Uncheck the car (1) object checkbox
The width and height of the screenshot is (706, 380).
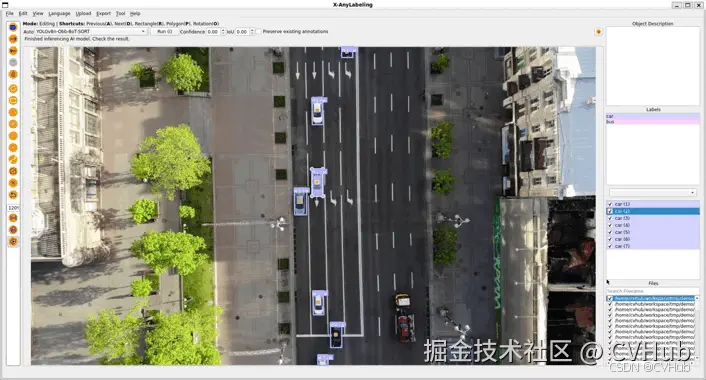610,204
